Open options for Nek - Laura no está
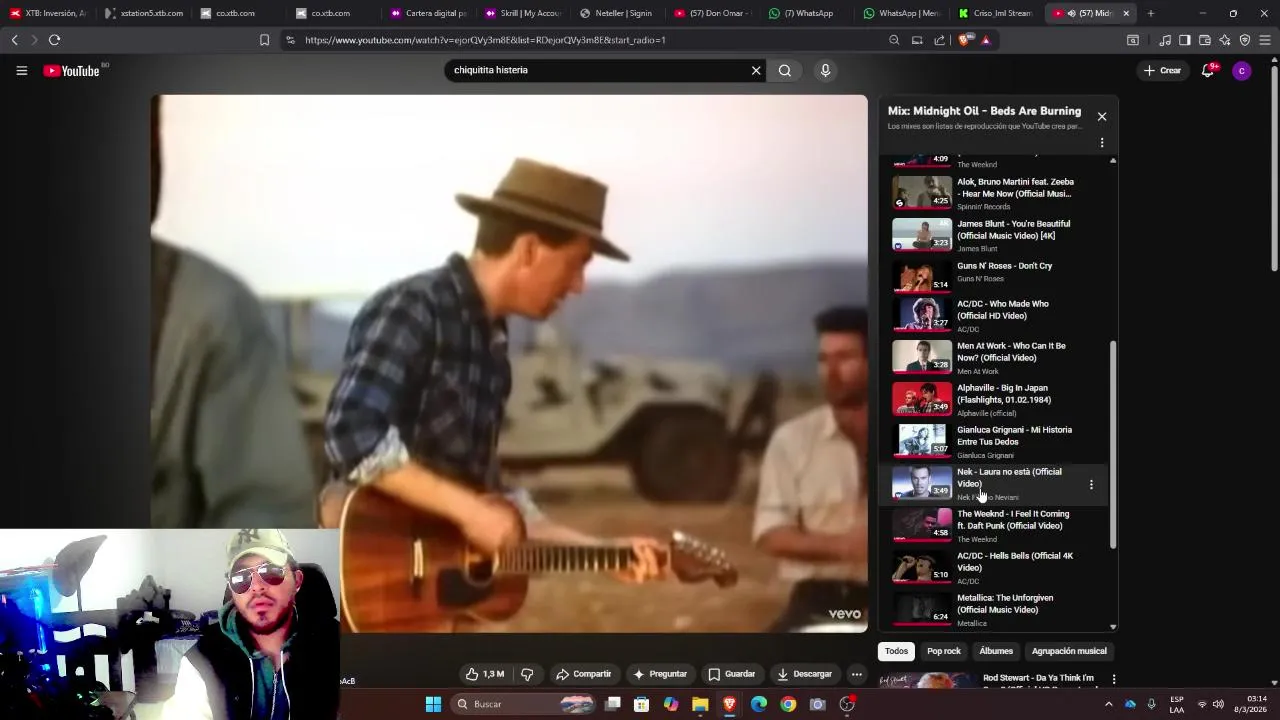1280x720 pixels. (x=1091, y=484)
